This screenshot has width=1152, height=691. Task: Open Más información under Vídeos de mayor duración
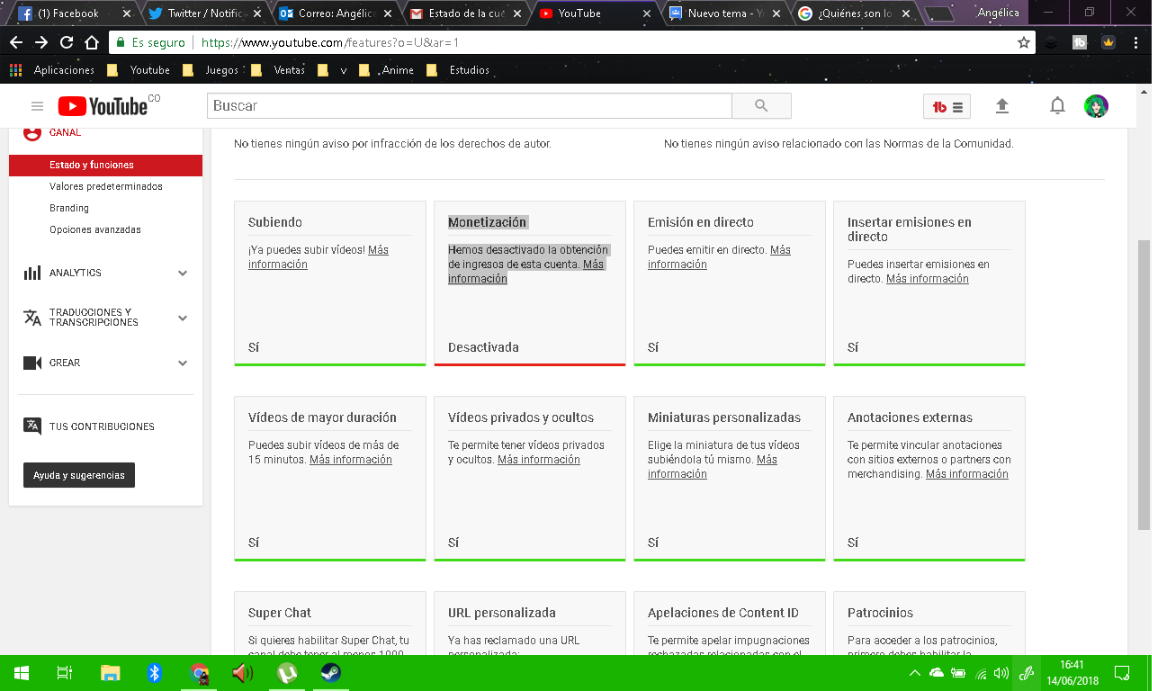350,460
